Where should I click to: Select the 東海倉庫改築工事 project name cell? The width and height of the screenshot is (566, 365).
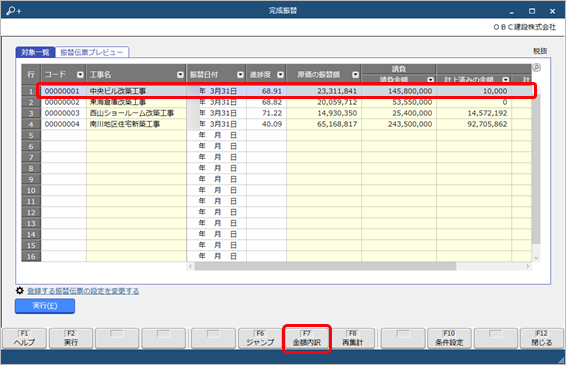[x=136, y=102]
